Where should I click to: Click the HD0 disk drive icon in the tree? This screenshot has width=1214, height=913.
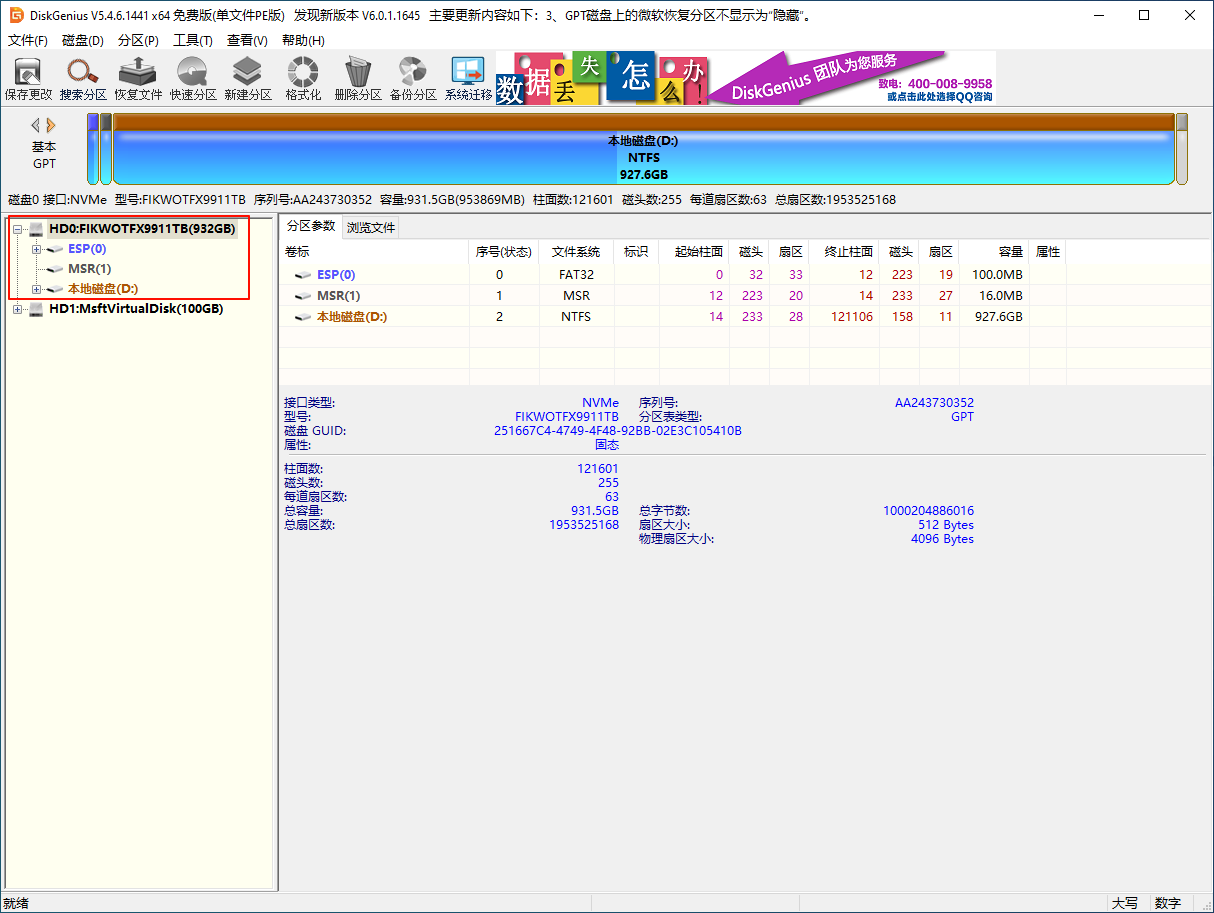click(x=37, y=229)
